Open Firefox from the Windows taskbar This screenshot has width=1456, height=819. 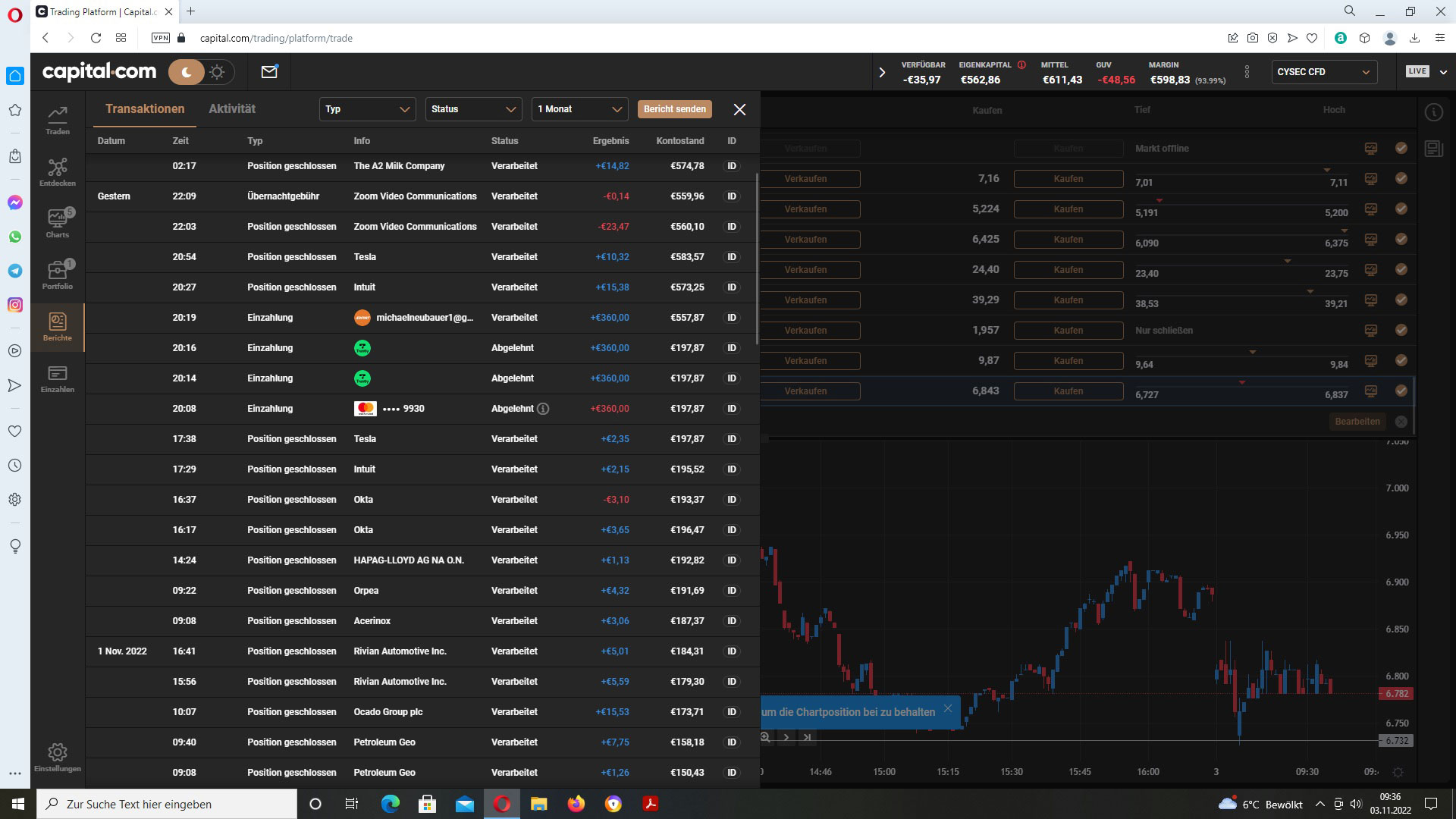tap(576, 804)
